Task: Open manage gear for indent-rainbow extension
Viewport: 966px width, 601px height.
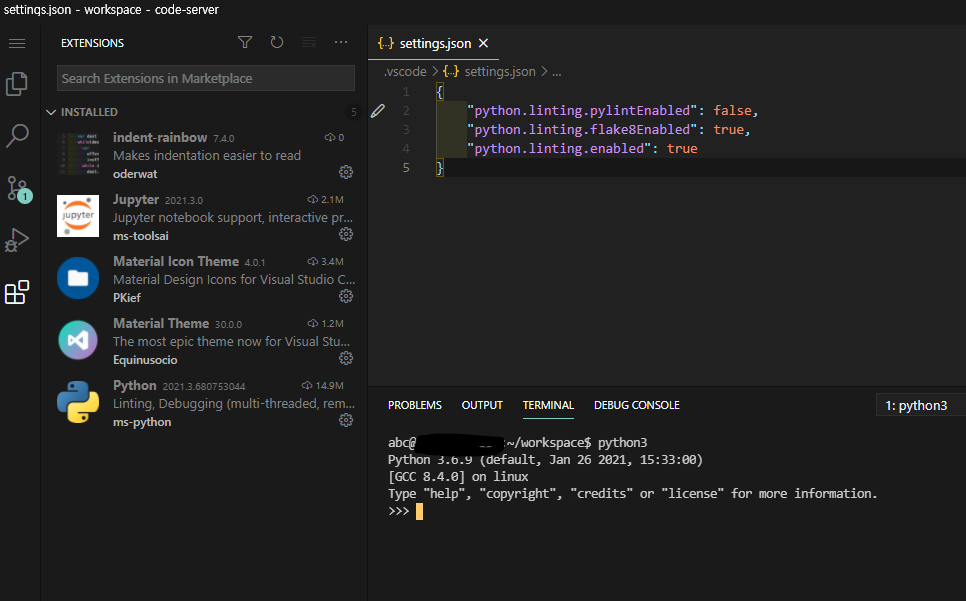Action: click(346, 172)
